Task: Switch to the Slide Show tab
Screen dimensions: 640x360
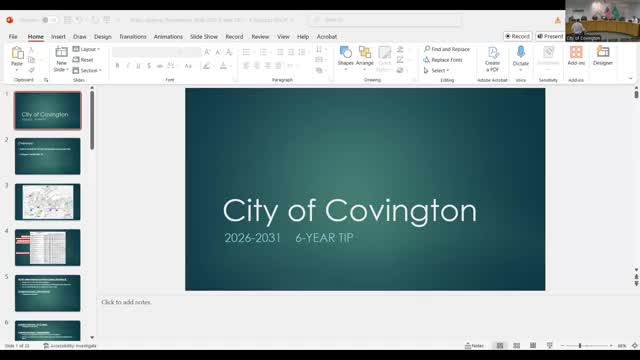Action: pos(204,36)
